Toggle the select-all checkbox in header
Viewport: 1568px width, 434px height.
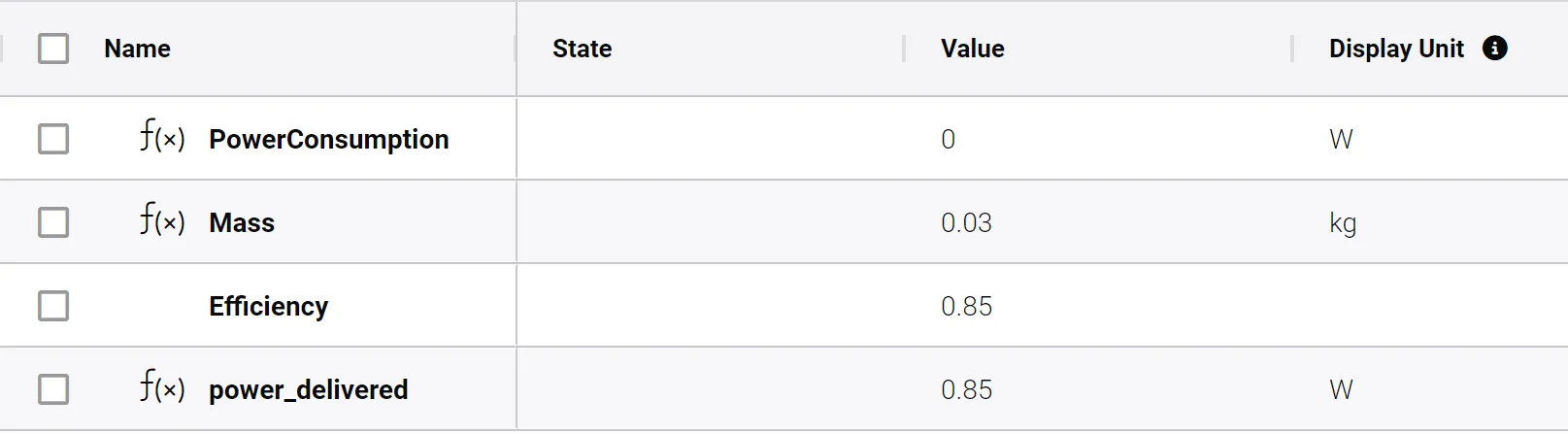tap(53, 49)
